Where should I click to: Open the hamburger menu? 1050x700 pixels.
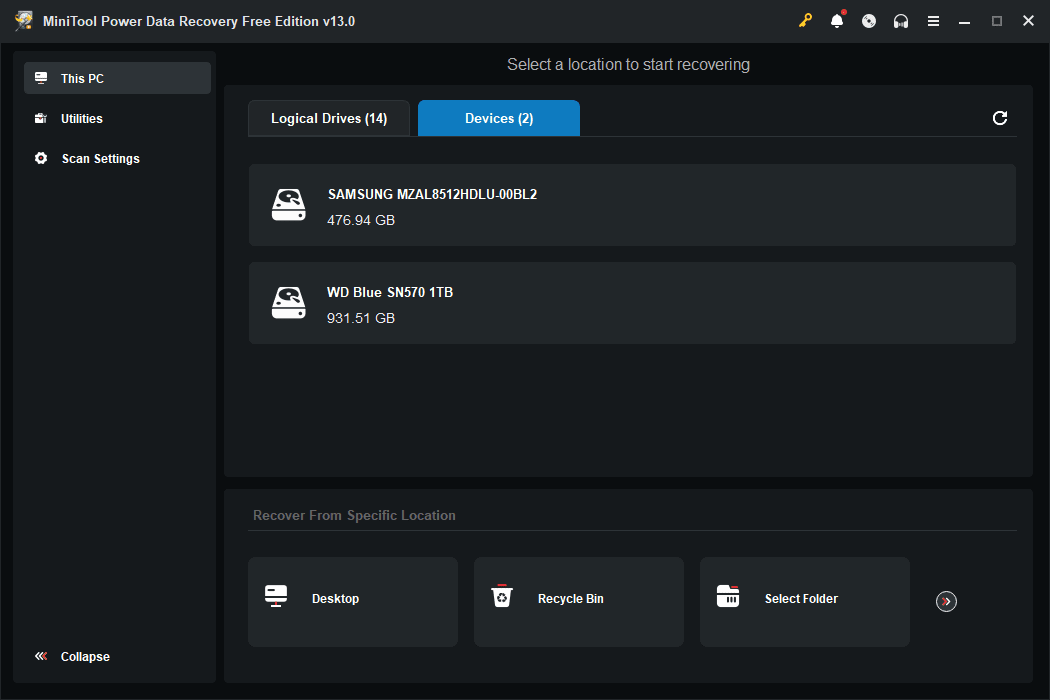click(933, 21)
